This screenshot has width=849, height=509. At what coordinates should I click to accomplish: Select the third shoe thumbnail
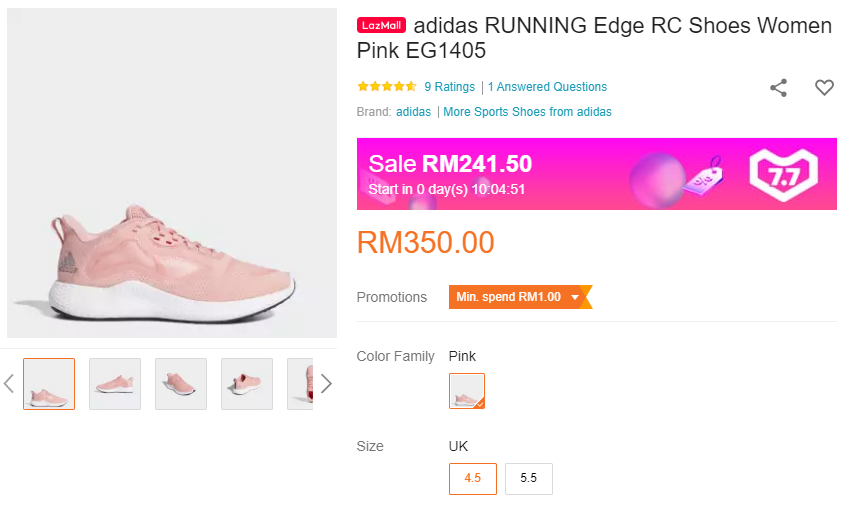[x=181, y=384]
